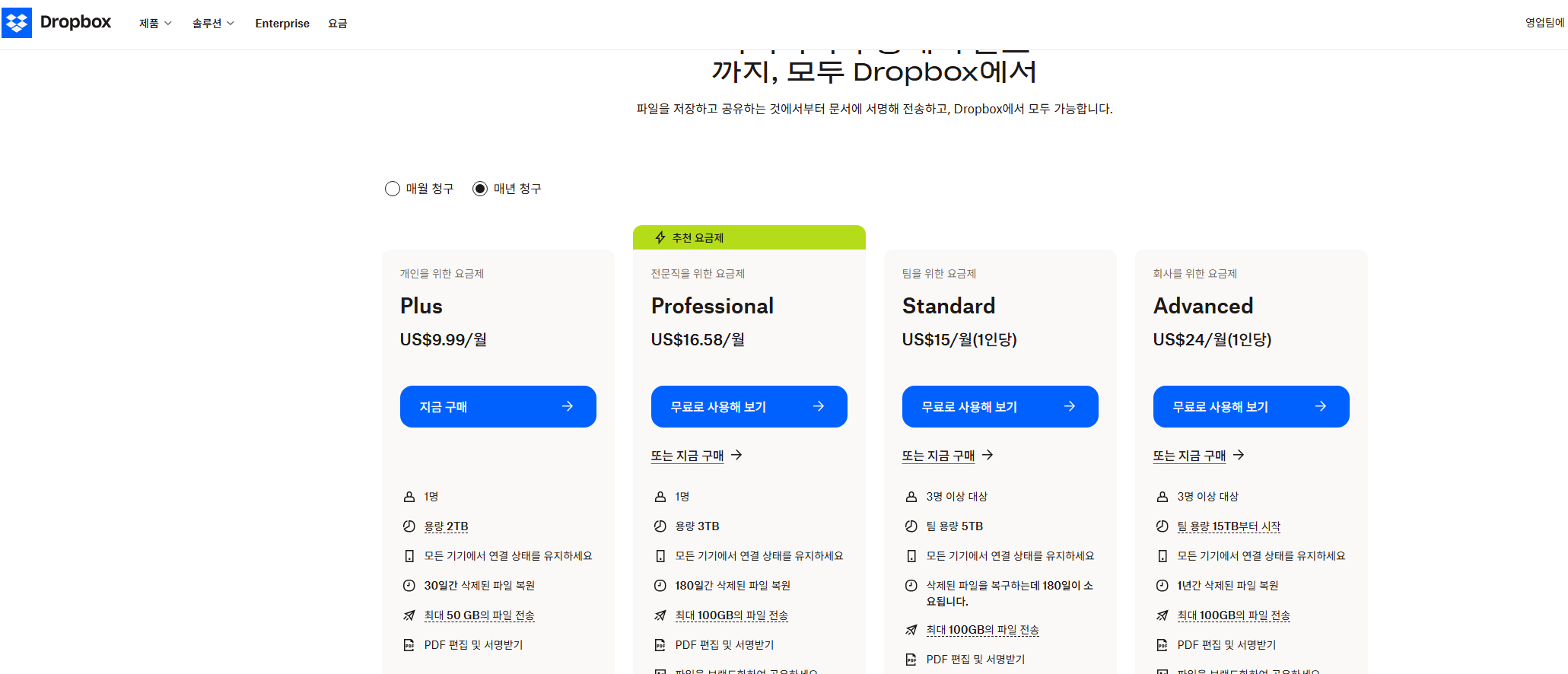Screen dimensions: 1568x674
Task: Click clock icon beside 180일간 삭제된 파일 복원
Action: (660, 586)
